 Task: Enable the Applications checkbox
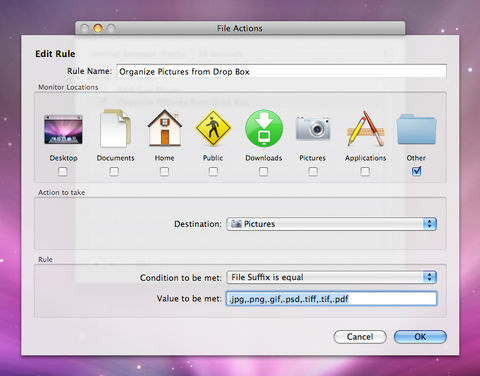[365, 171]
